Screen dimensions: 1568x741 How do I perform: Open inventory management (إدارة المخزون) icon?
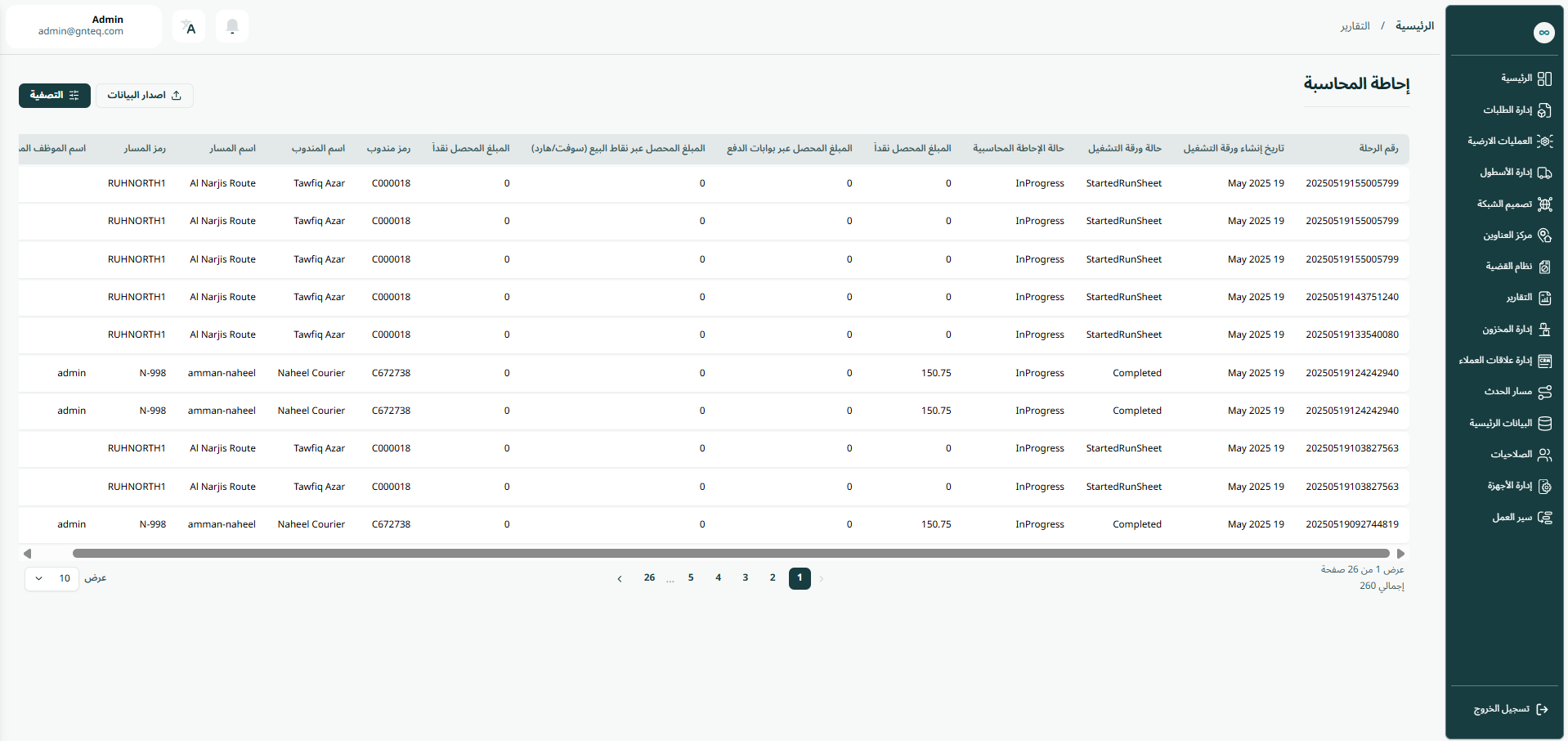point(1544,330)
